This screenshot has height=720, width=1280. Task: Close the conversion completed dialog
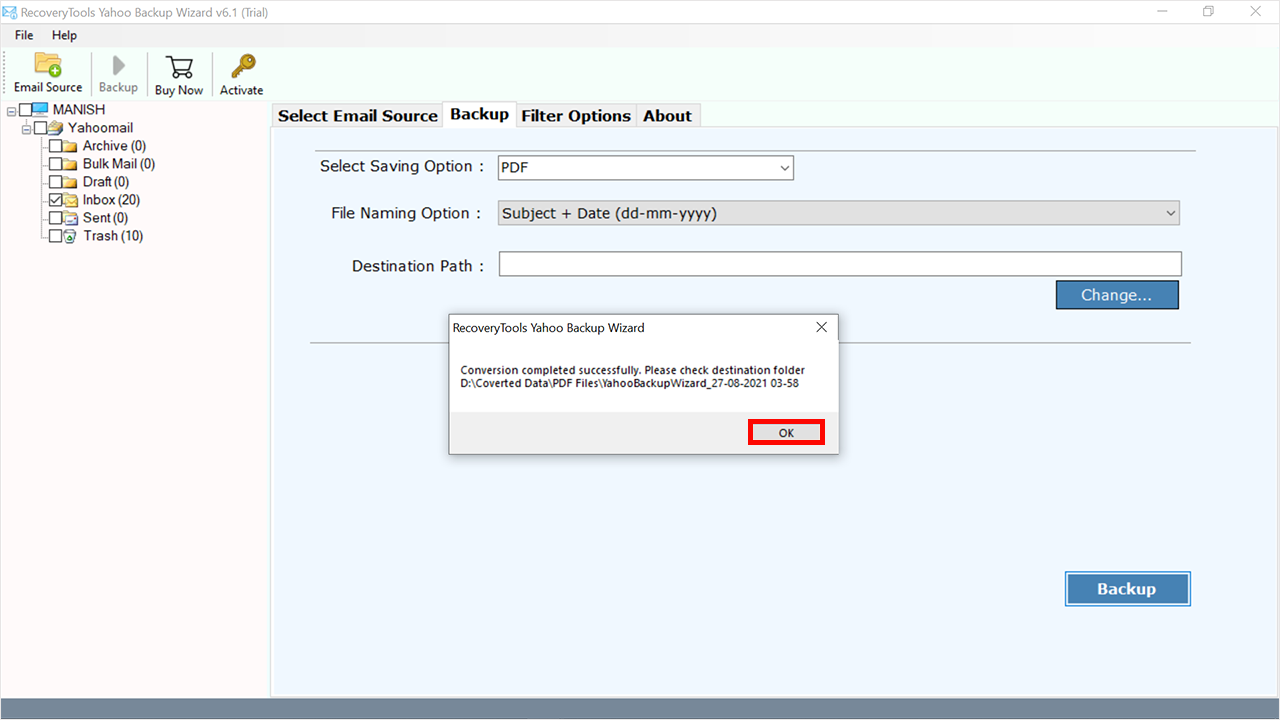pos(821,328)
